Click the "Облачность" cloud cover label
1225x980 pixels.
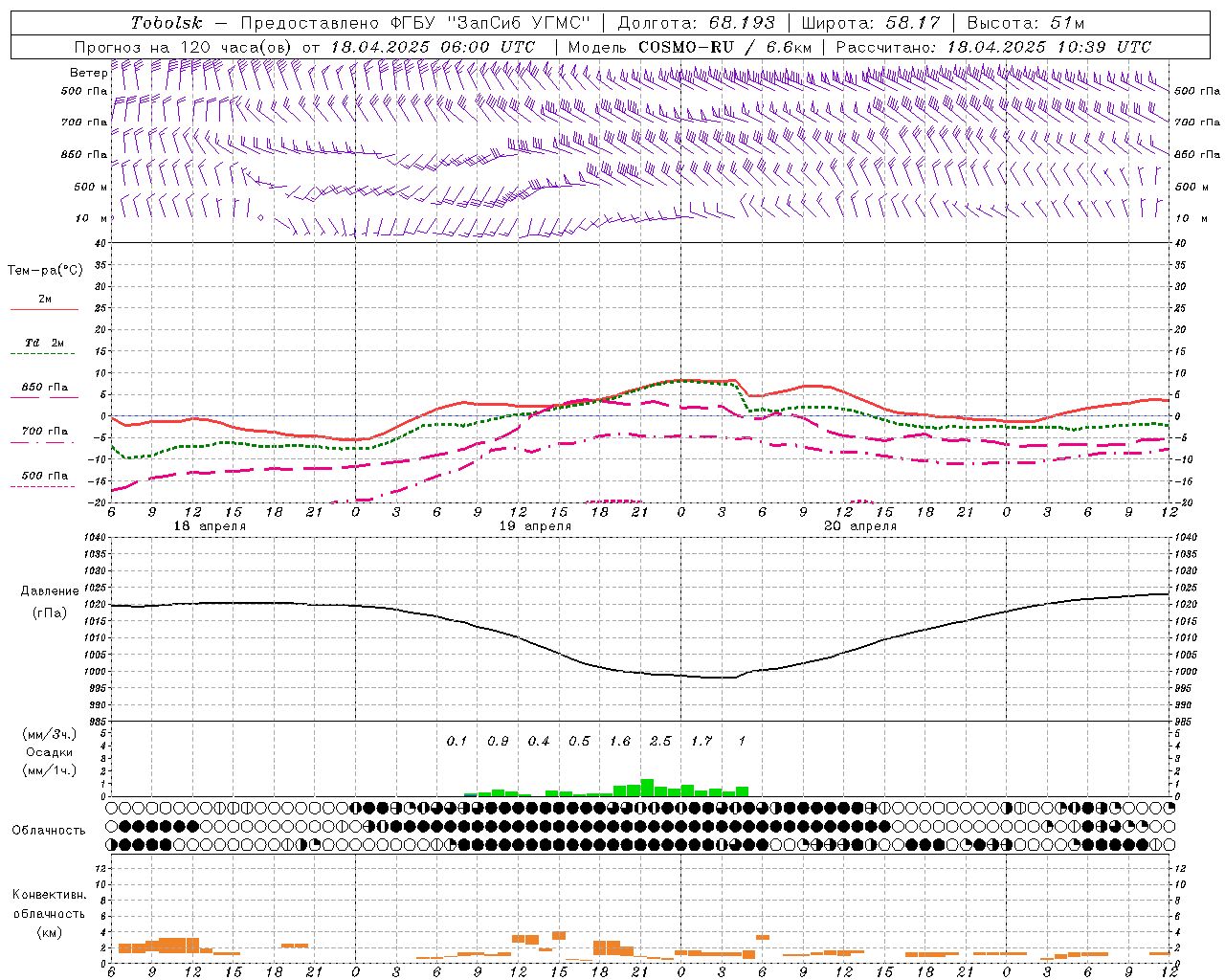coord(49,831)
